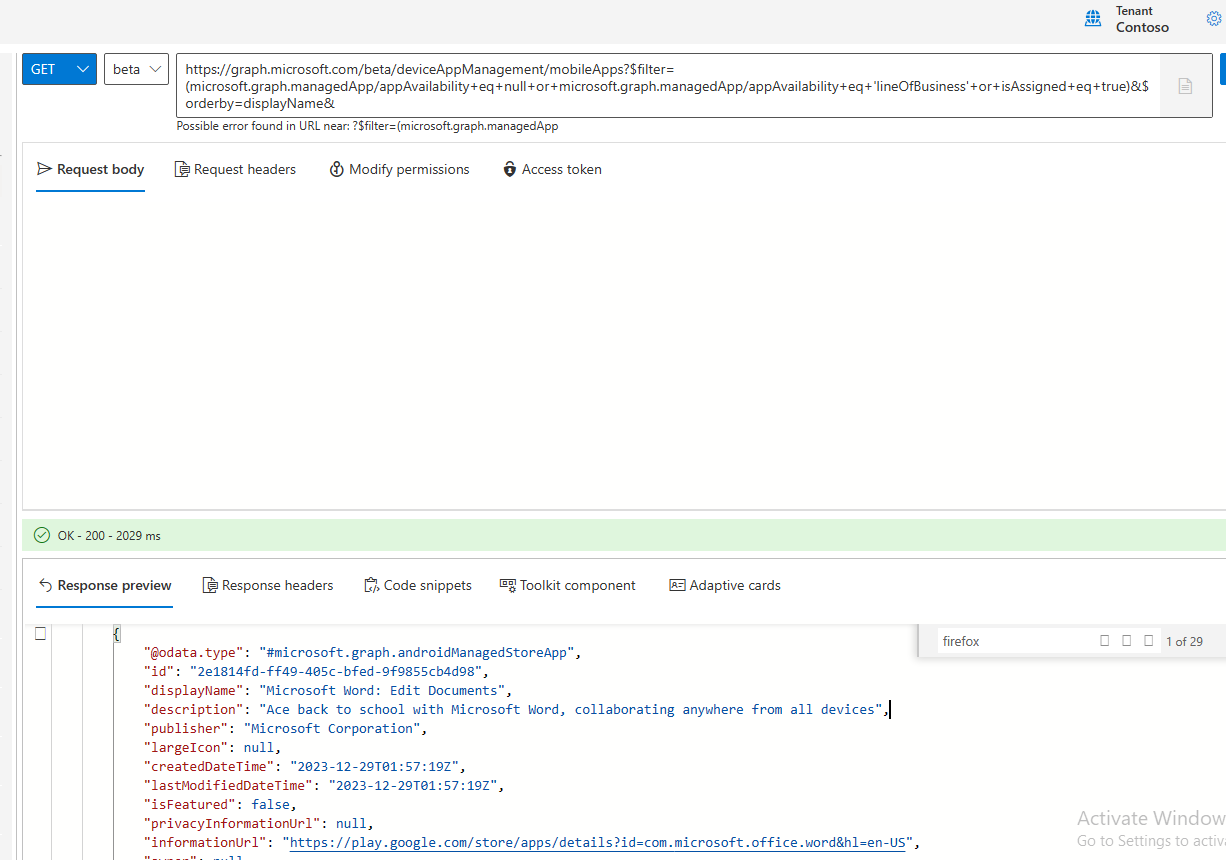Switch to the Toolkit component tab
1226x860 pixels.
[x=568, y=585]
